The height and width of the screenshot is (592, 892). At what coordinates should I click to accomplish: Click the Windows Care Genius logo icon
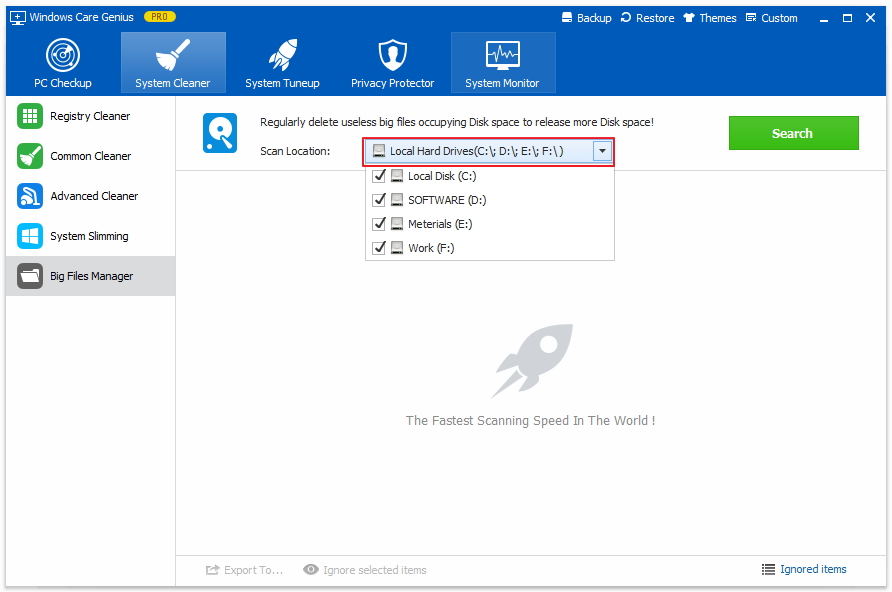coord(18,18)
